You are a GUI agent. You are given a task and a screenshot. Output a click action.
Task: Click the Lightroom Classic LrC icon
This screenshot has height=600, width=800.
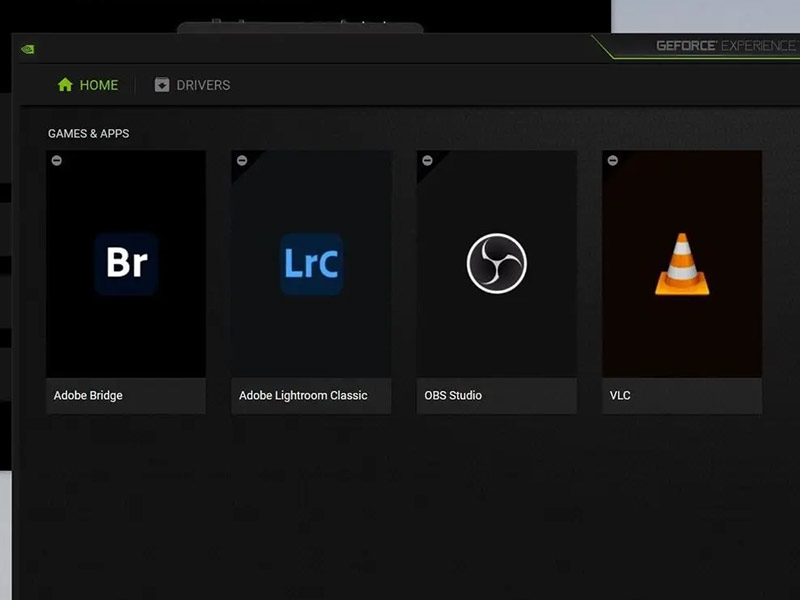click(311, 263)
